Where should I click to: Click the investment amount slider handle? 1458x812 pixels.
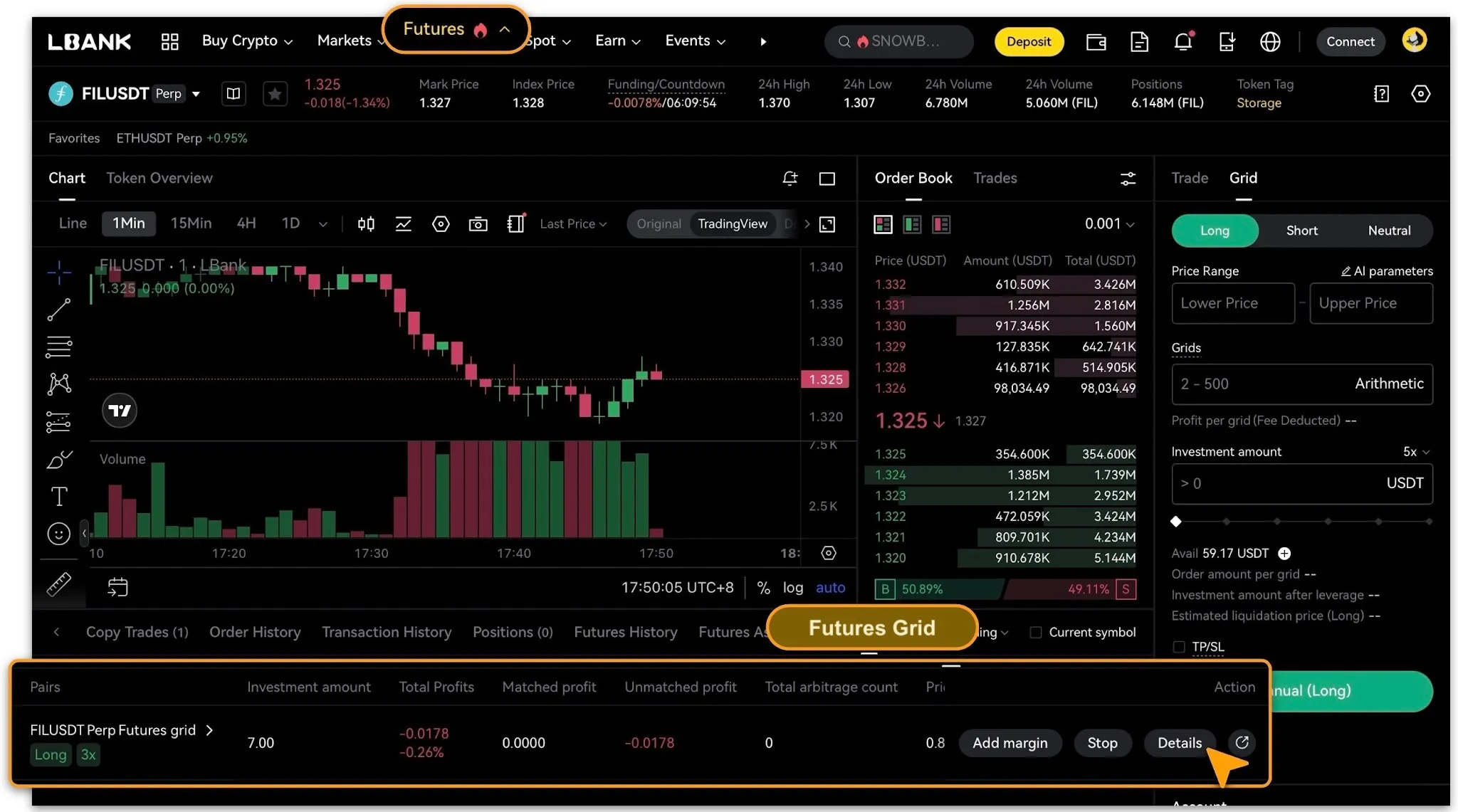(x=1176, y=522)
